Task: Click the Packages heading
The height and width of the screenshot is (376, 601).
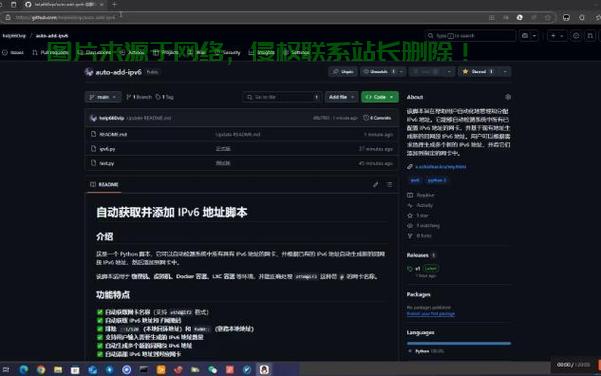Action: point(418,294)
